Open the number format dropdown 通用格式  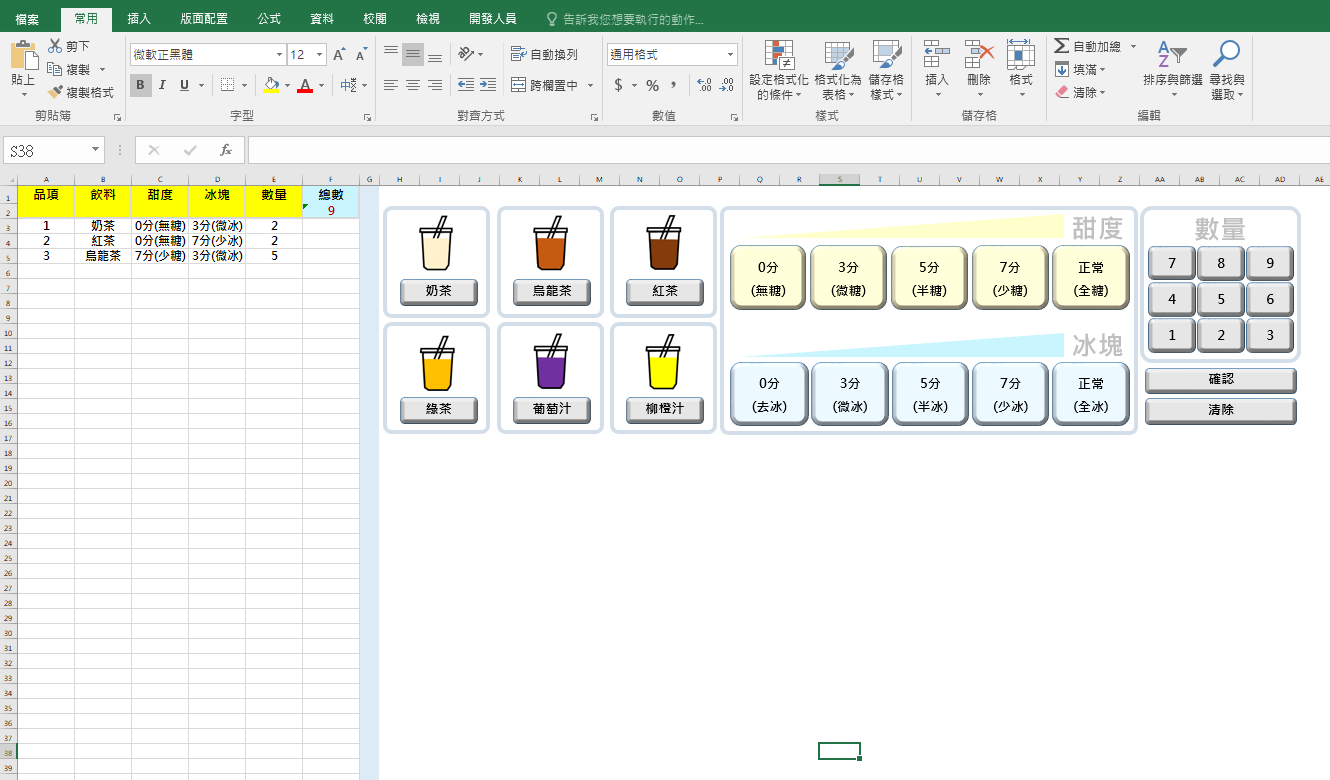click(x=731, y=54)
